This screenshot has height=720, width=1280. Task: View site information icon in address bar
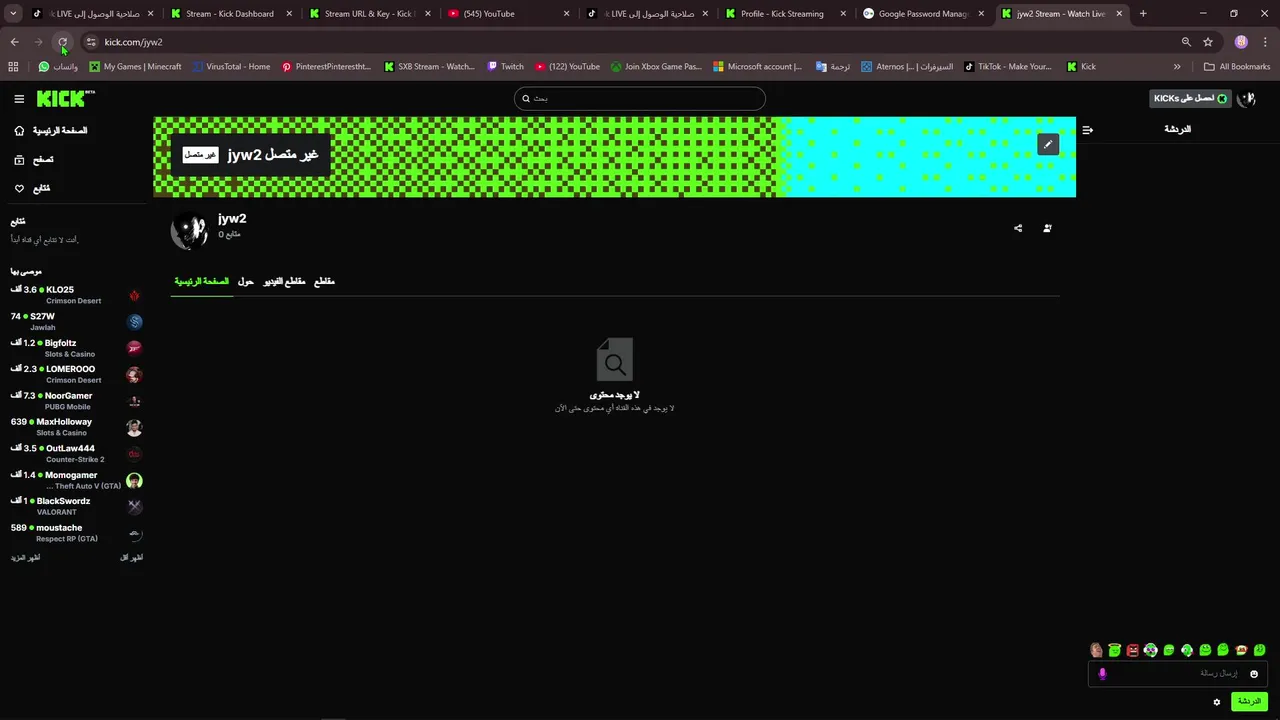tap(91, 42)
